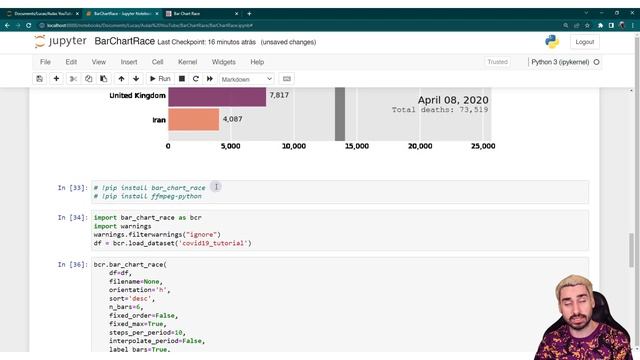The height and width of the screenshot is (360, 640).
Task: Go back in the browser
Action: (7, 25)
